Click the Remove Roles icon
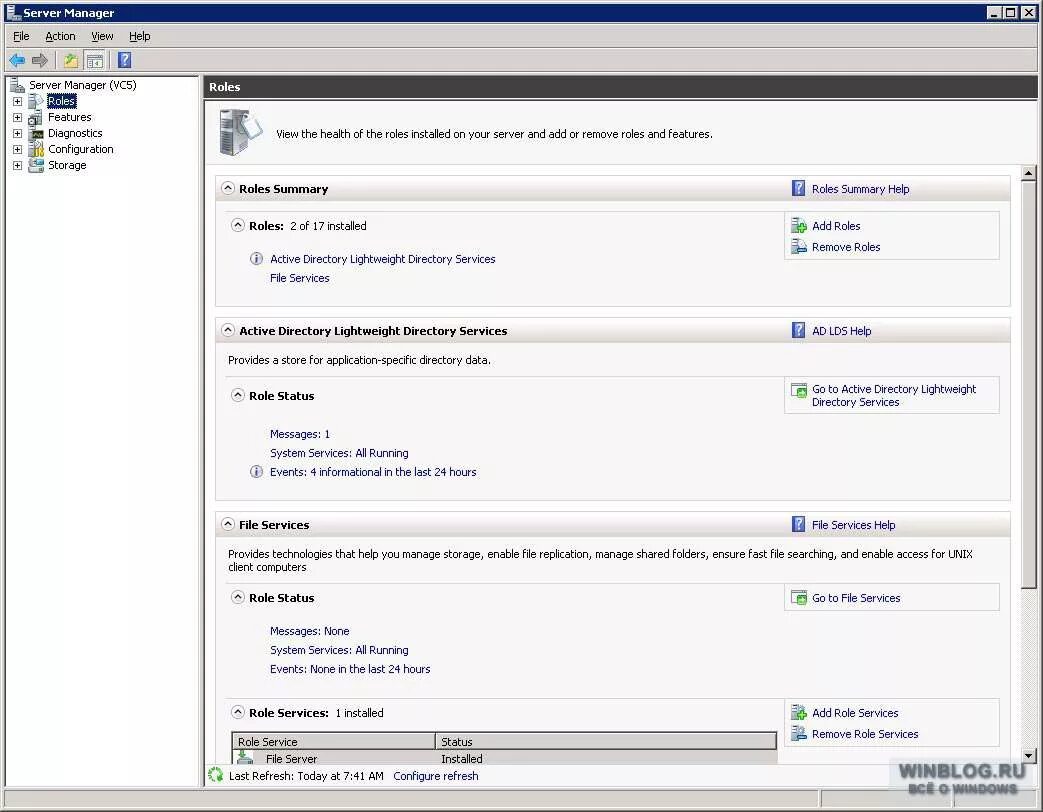 click(800, 247)
